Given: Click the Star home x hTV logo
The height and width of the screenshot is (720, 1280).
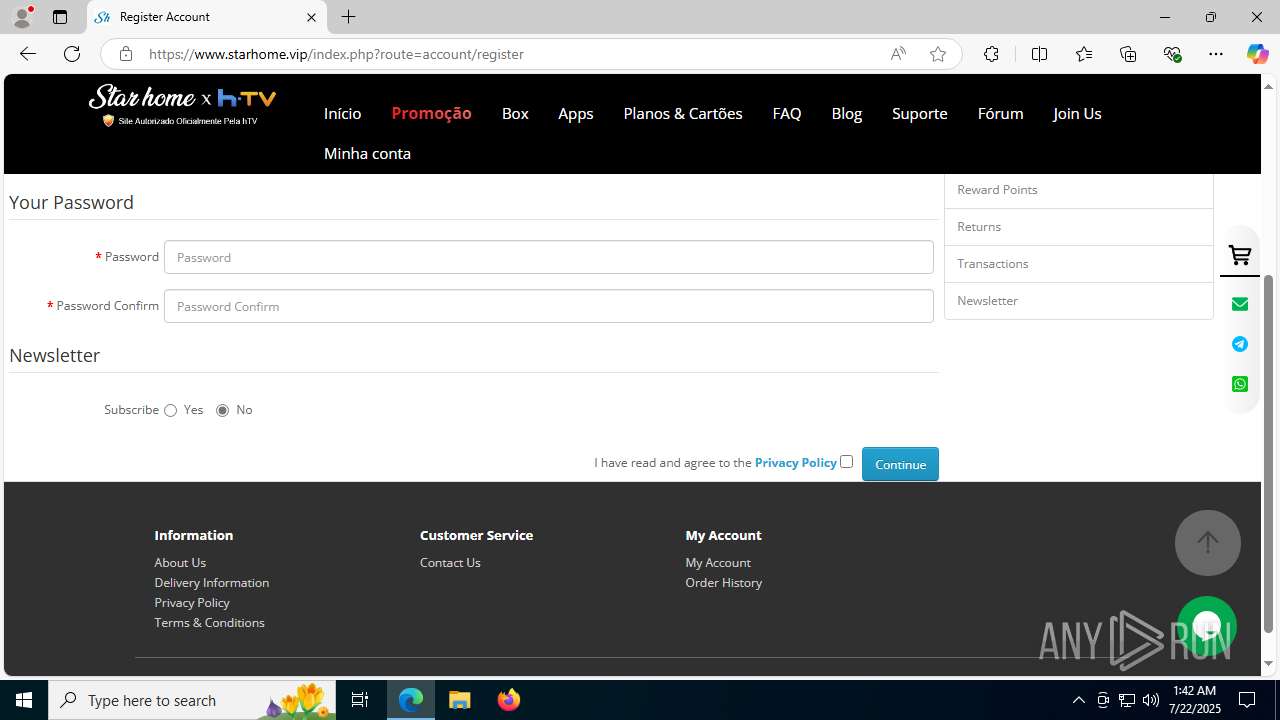Looking at the screenshot, I should tap(182, 106).
